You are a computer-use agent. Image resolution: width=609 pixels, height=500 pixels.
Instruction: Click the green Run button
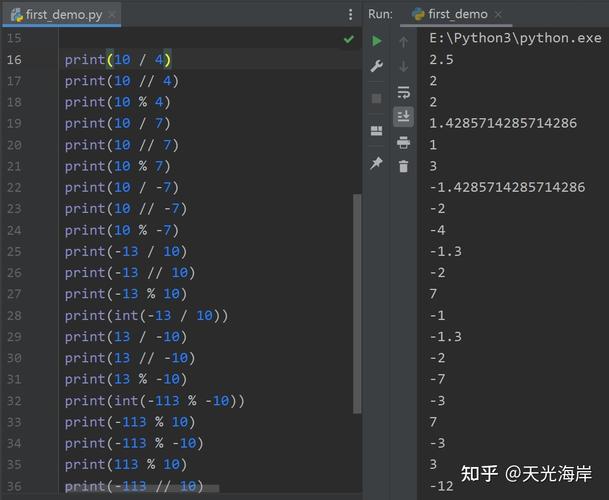tap(376, 41)
